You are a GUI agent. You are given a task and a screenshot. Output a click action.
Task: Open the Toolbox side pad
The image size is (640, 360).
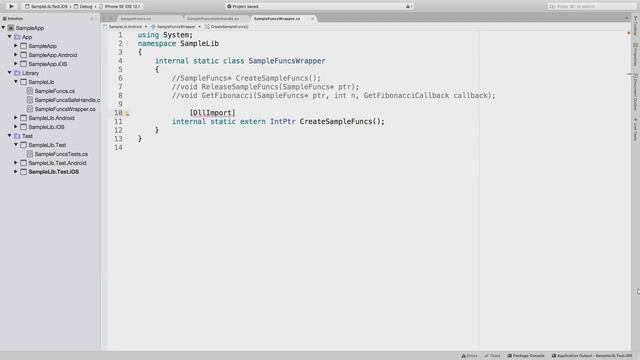click(x=636, y=25)
